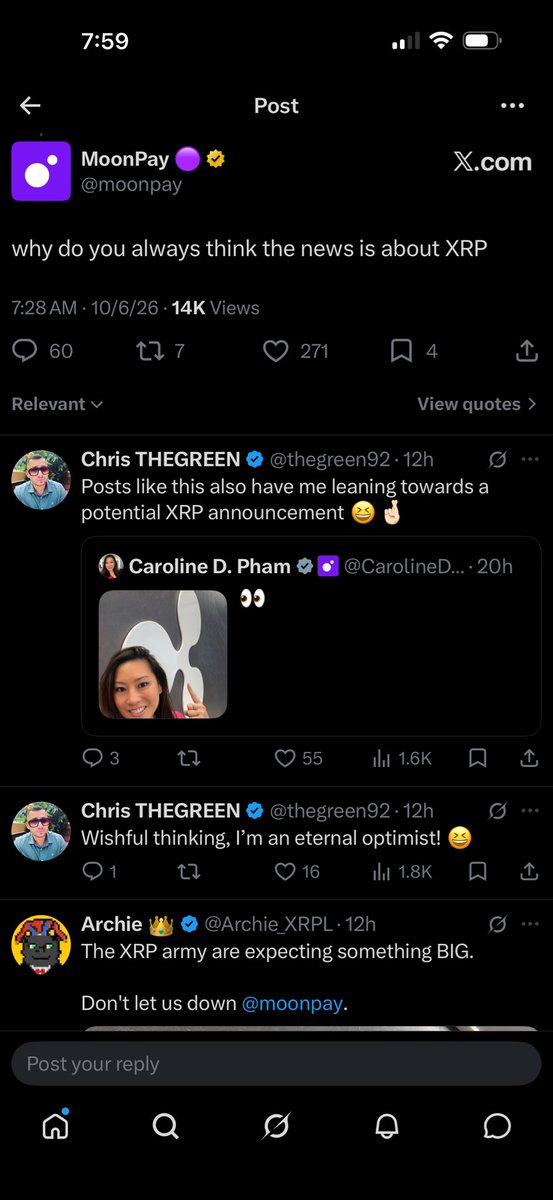Expand the Relevant sort dropdown
Viewport: 553px width, 1200px height.
click(57, 404)
